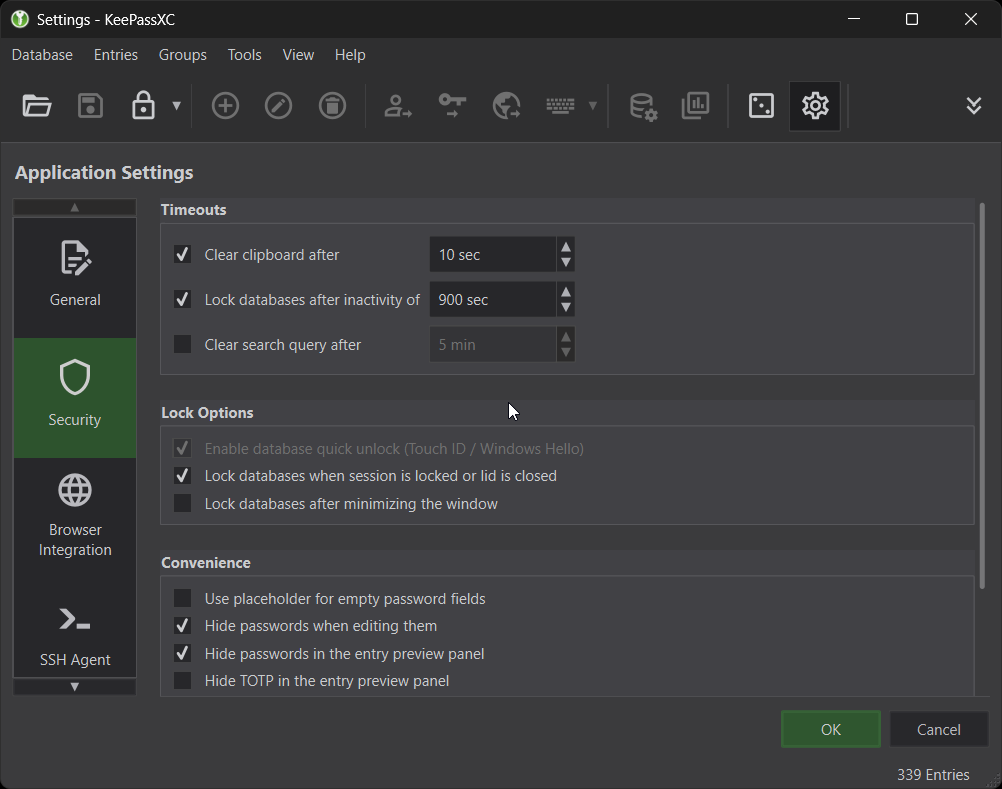
Task: Open the Database menu
Action: click(x=42, y=55)
